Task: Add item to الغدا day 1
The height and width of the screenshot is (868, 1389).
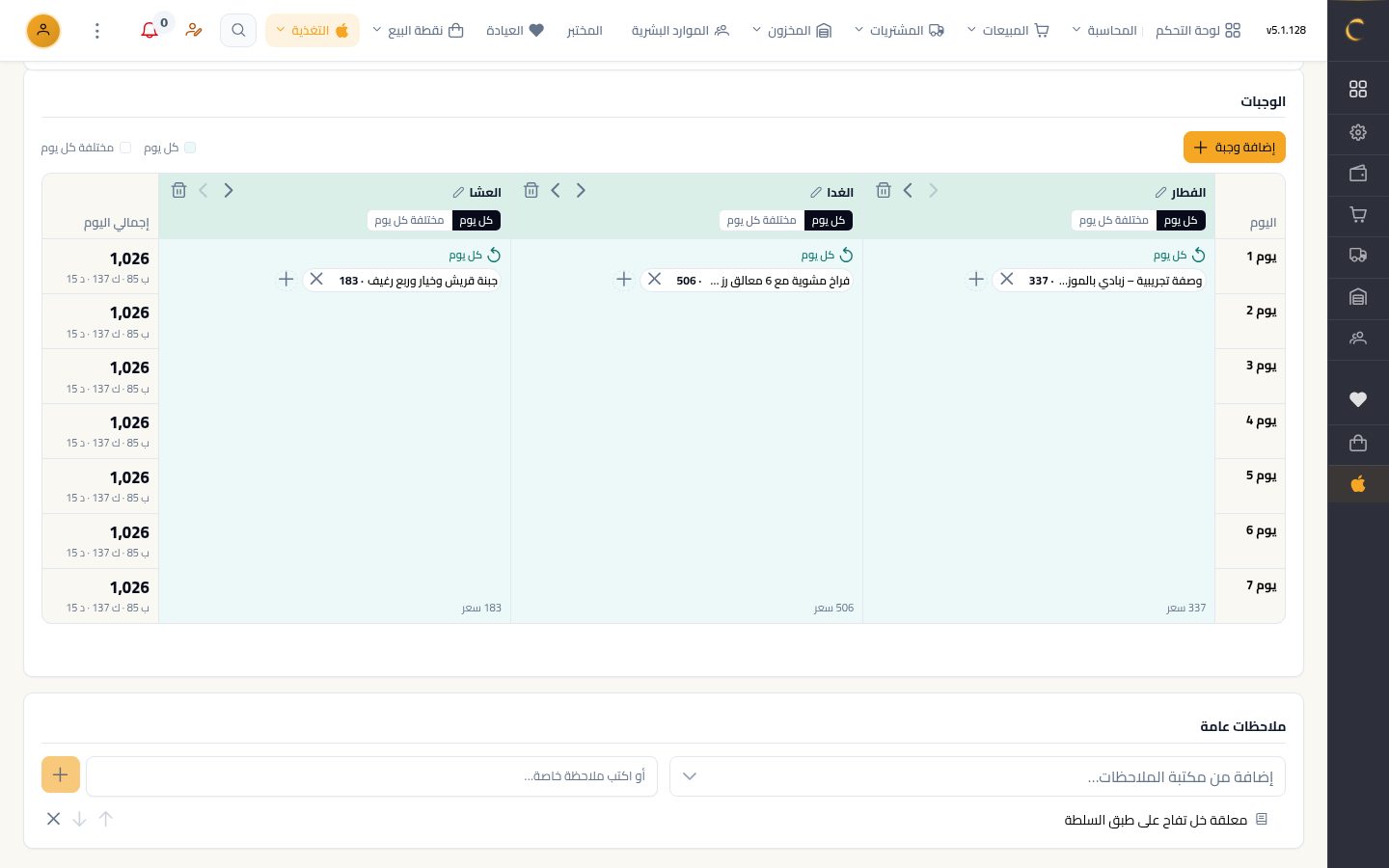Action: click(x=624, y=280)
